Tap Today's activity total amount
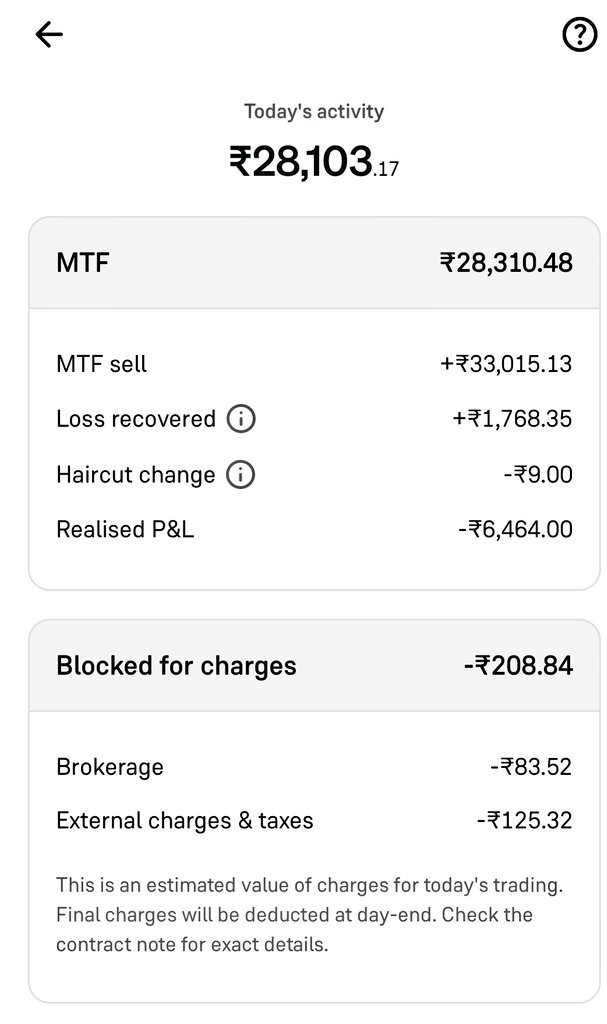 click(x=314, y=161)
